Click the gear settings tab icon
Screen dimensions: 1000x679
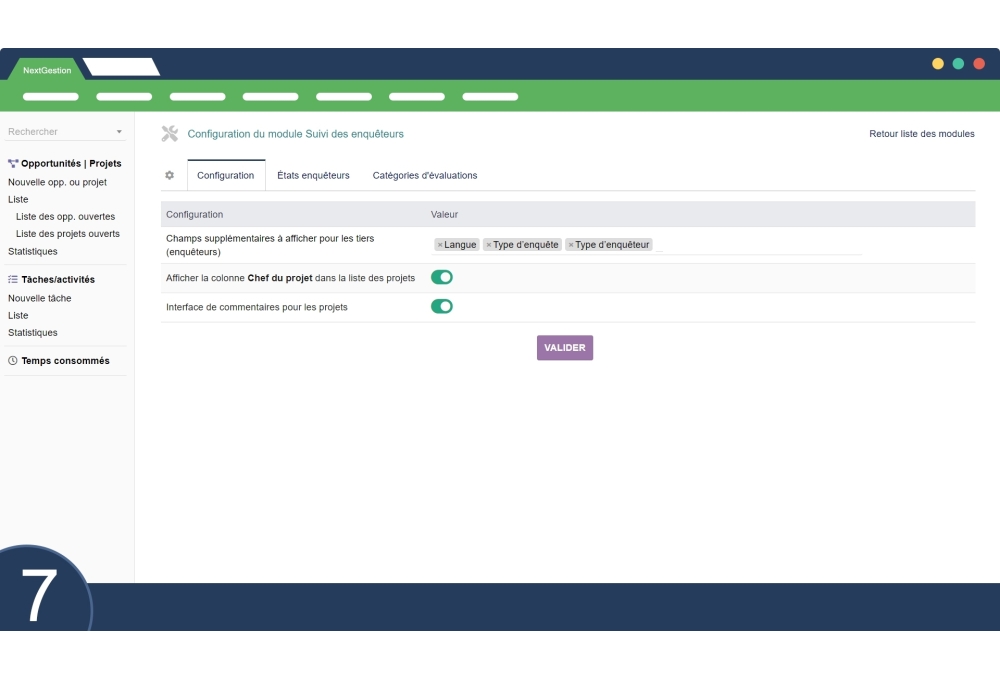point(170,175)
